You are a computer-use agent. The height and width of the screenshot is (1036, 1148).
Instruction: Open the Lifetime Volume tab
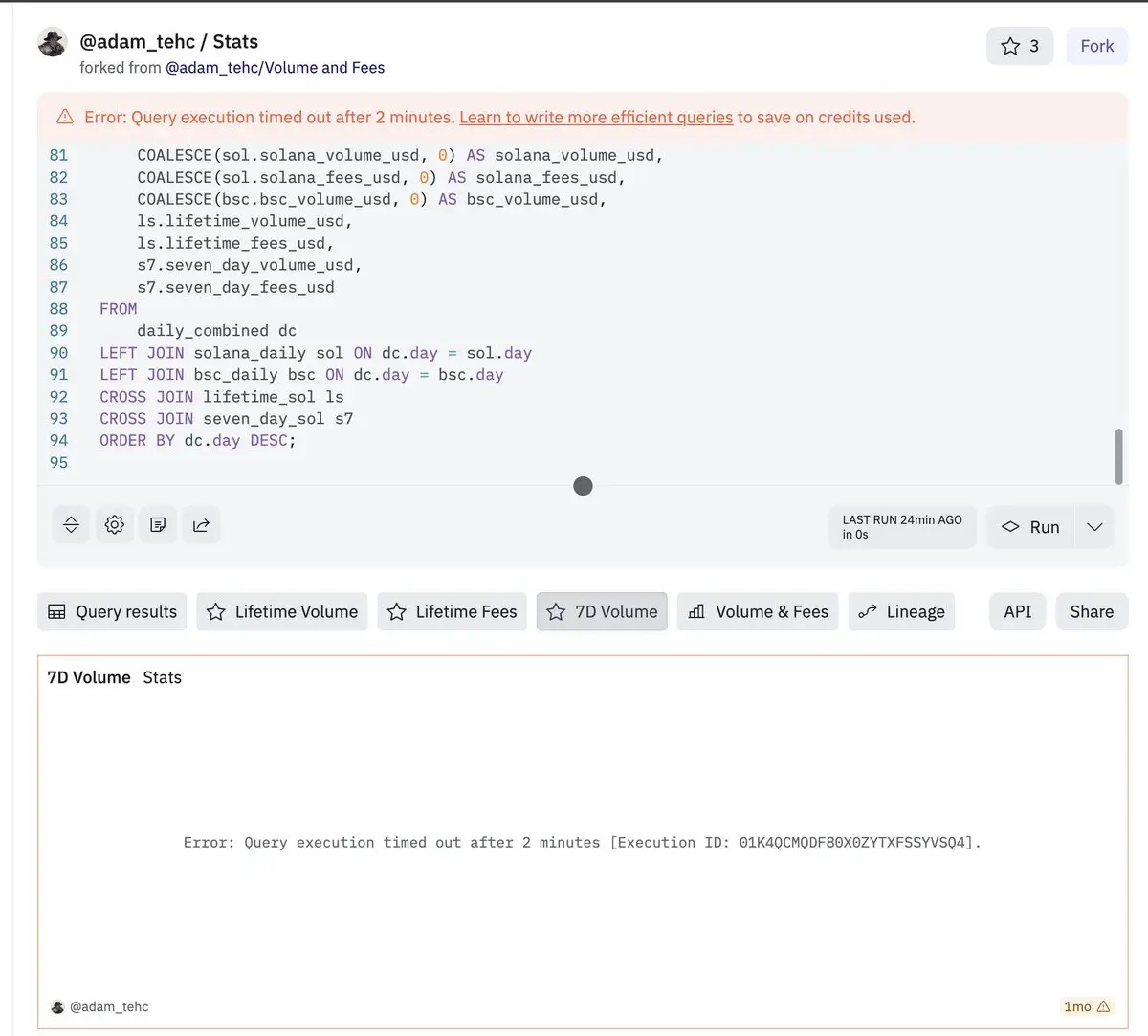coord(282,612)
